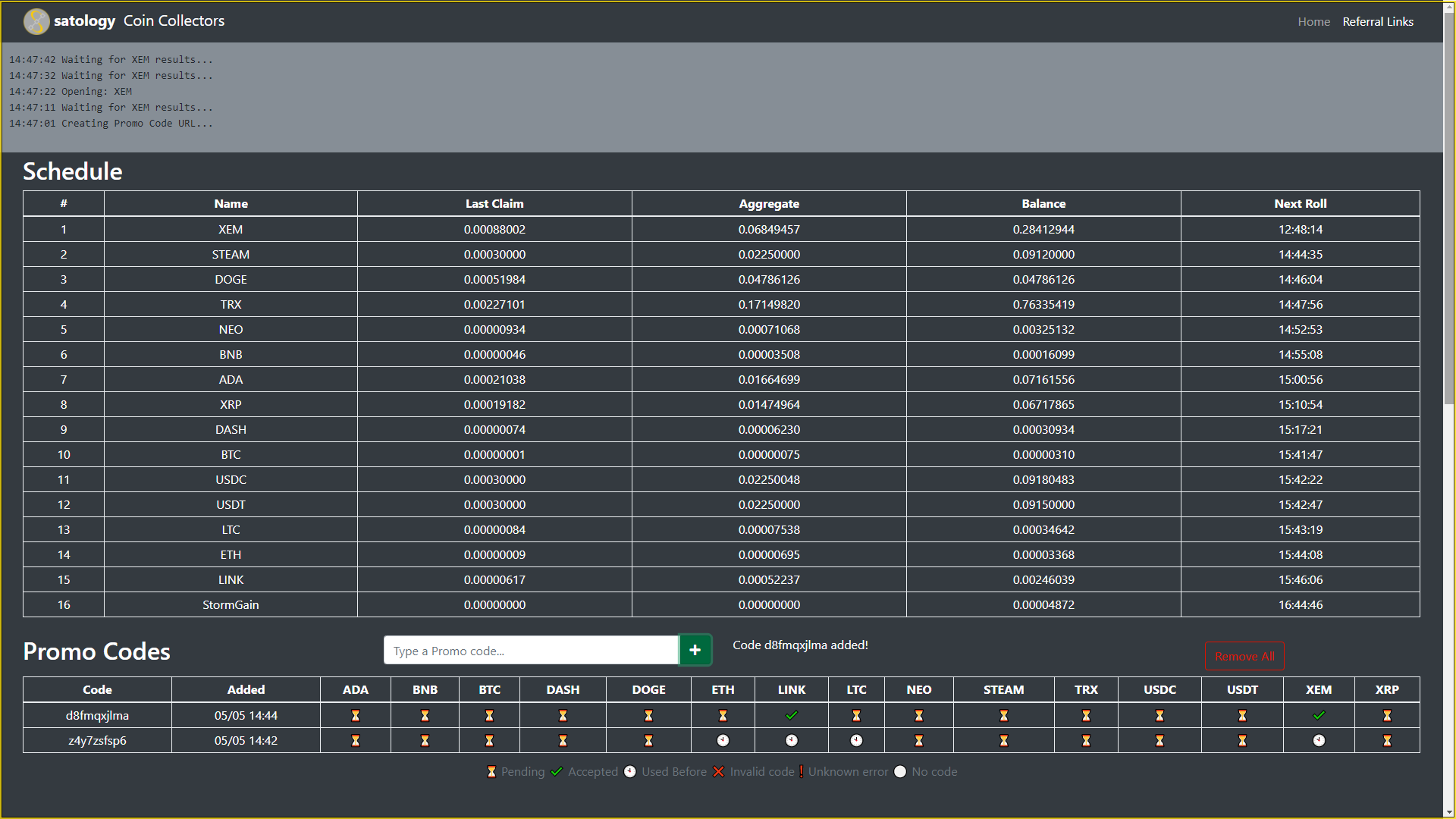This screenshot has width=1456, height=819.
Task: Click the StormGain row number 16
Action: [x=63, y=604]
